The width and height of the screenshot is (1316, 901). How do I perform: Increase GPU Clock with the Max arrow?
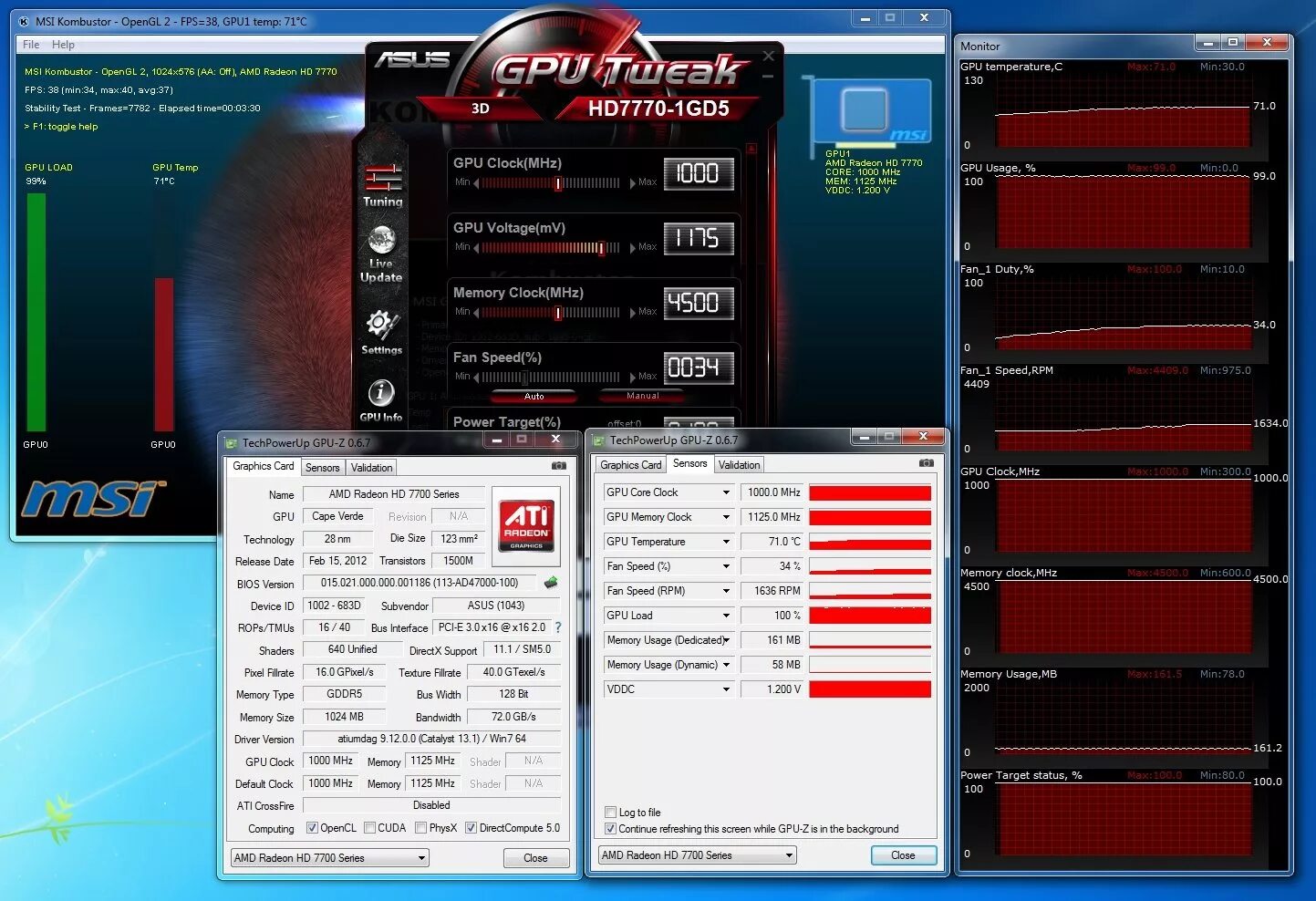click(633, 183)
